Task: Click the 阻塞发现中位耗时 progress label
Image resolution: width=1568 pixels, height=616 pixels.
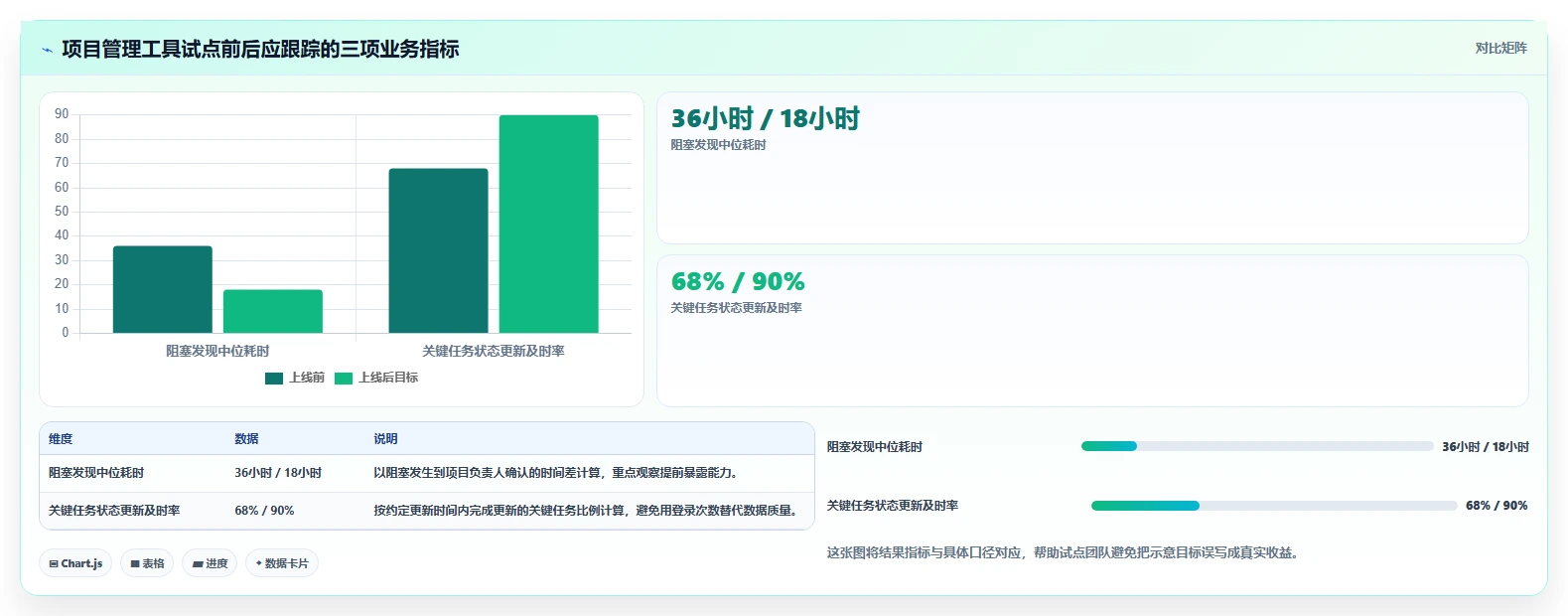Action: coord(875,447)
